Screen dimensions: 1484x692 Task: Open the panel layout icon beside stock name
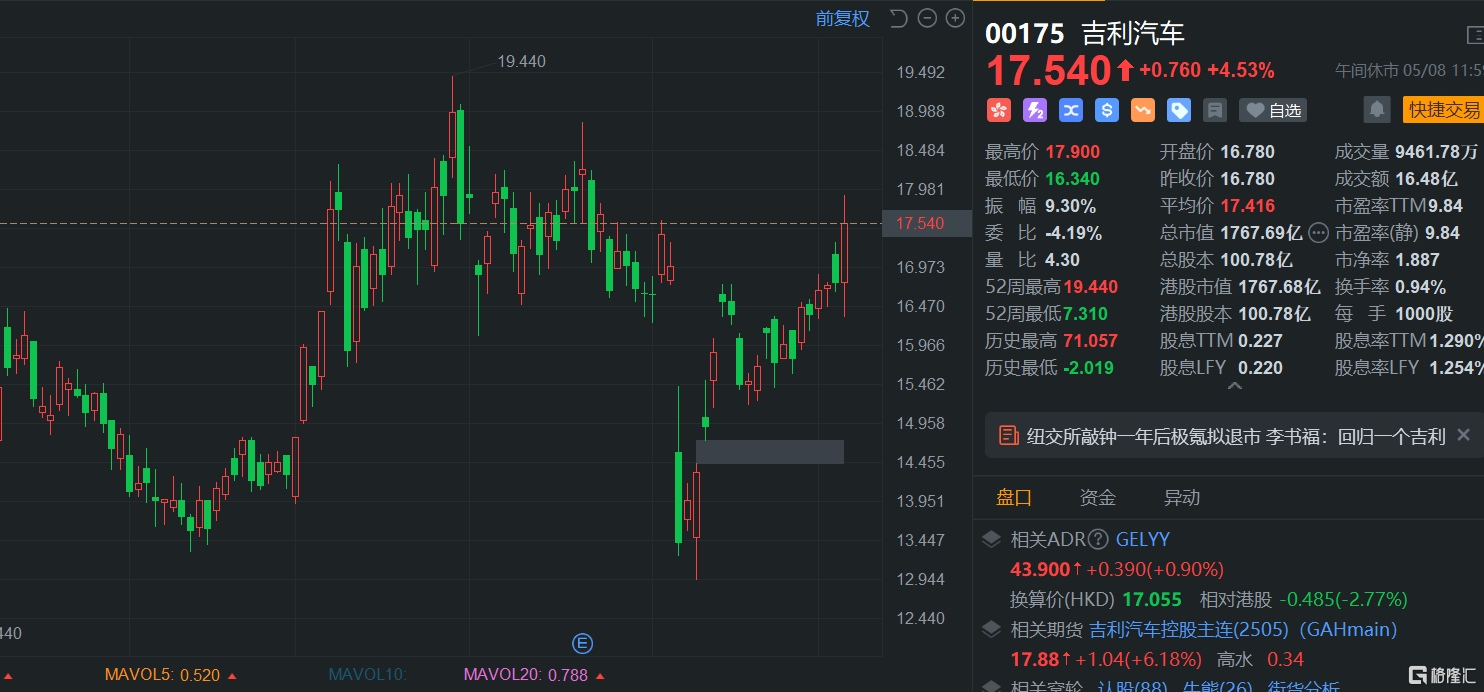1476,35
